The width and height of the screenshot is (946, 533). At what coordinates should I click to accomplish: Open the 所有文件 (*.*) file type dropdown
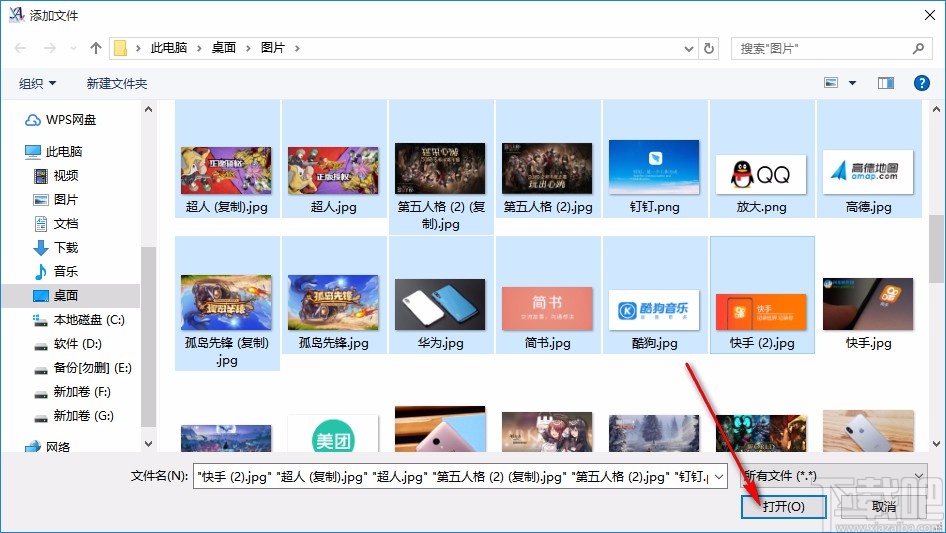(x=834, y=476)
